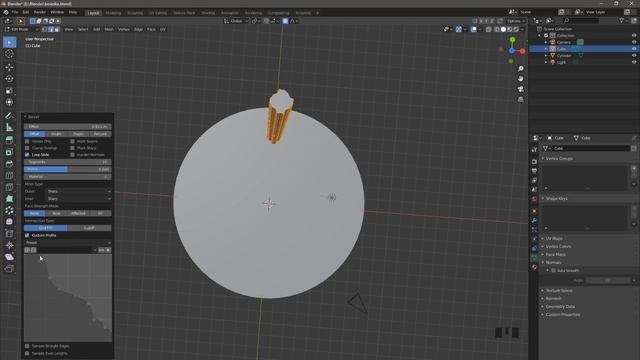Viewport: 640px width, 360px height.
Task: Select Percent bevel method button
Action: (x=100, y=134)
